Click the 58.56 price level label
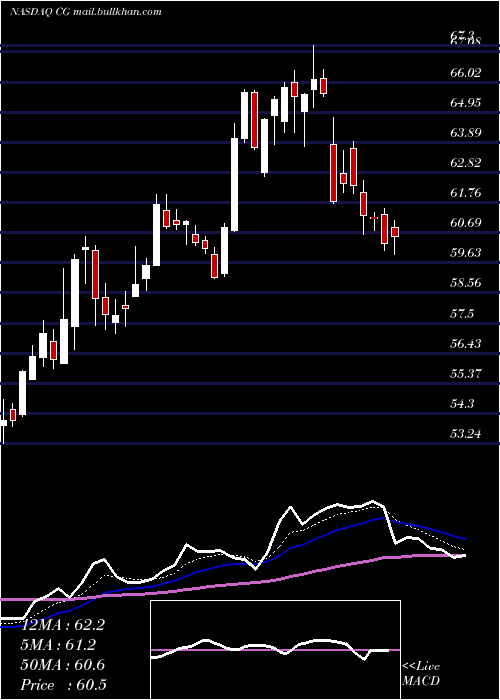The height and width of the screenshot is (700, 500). point(466,283)
